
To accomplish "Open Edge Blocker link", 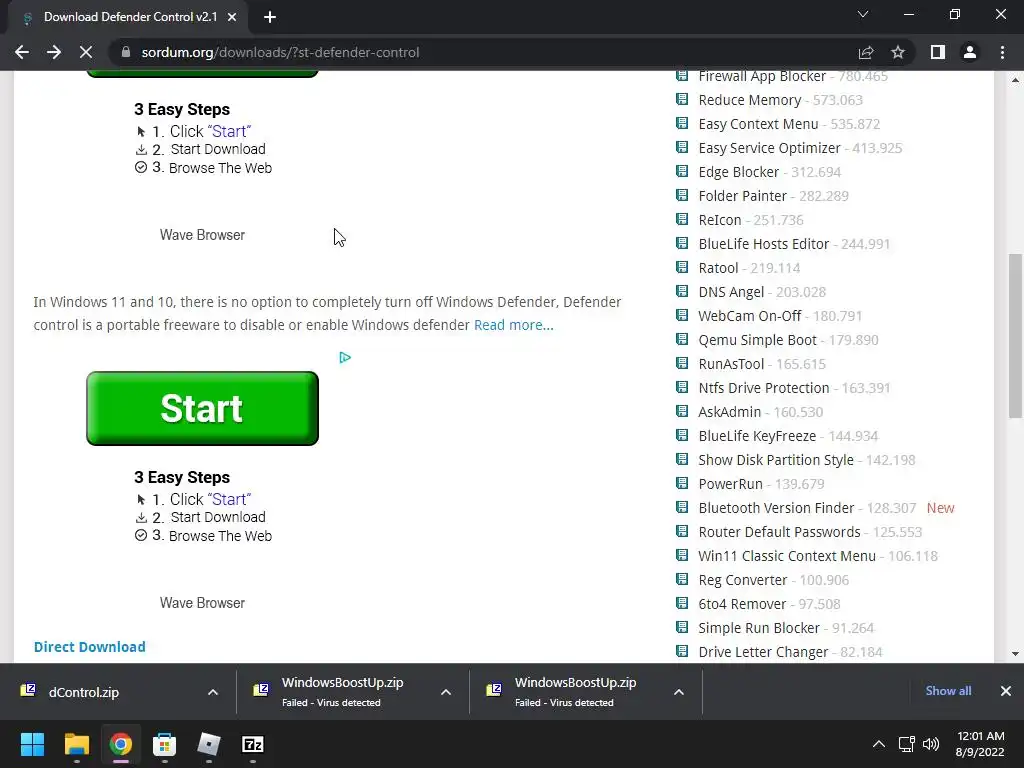I will [x=738, y=172].
